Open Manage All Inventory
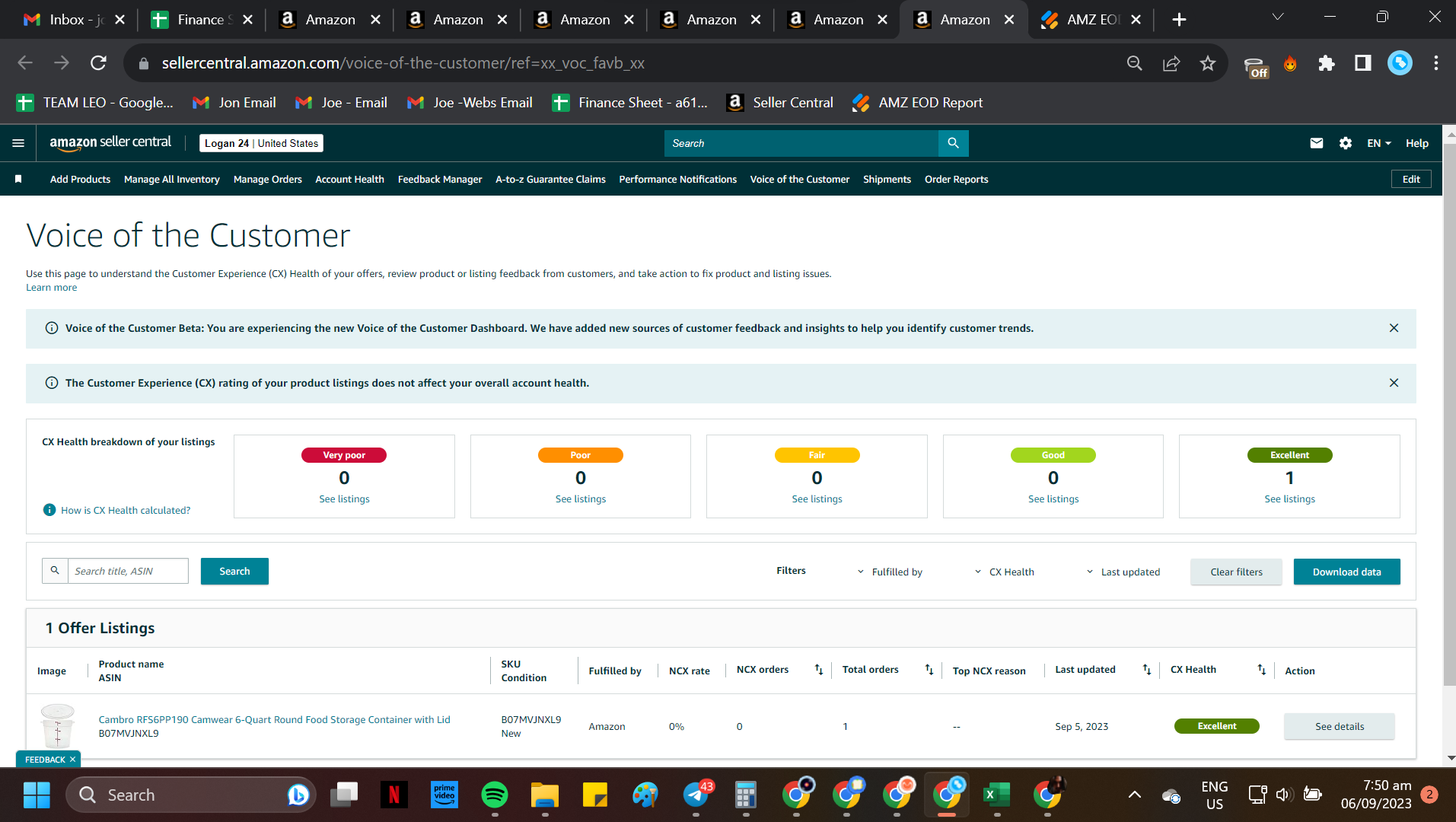Viewport: 1456px width, 822px height. (172, 179)
